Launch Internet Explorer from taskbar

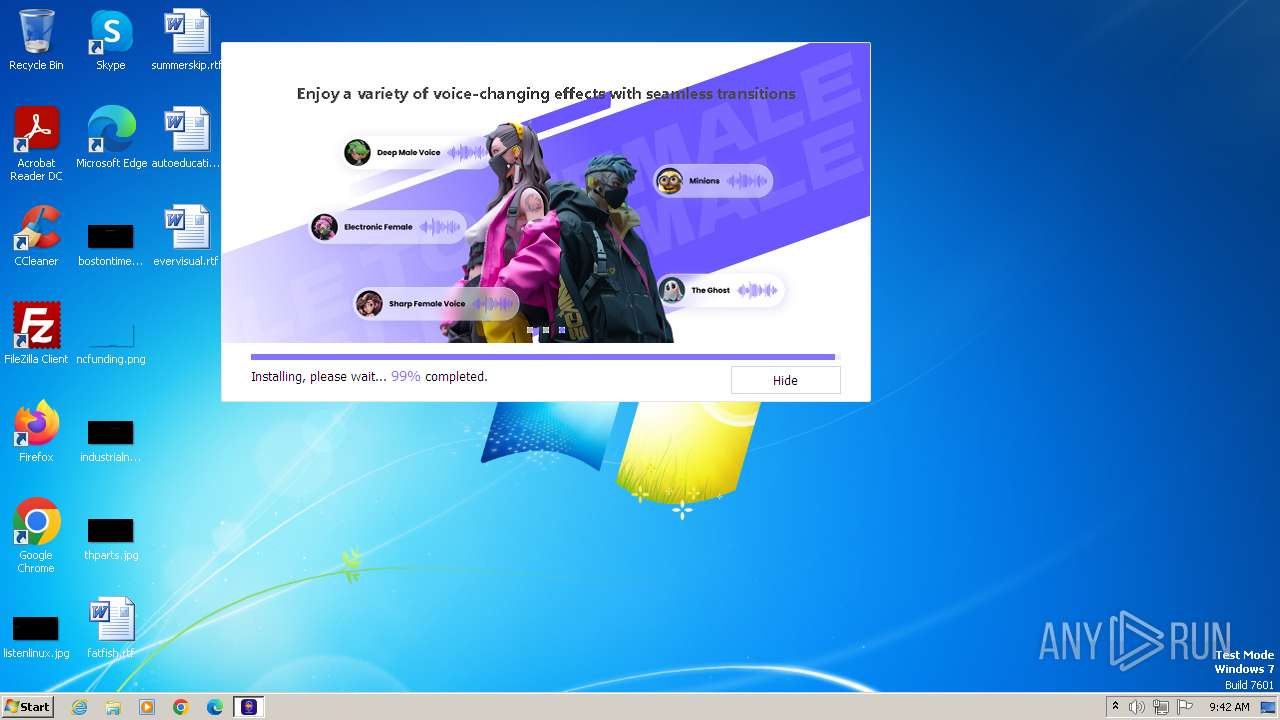point(79,707)
